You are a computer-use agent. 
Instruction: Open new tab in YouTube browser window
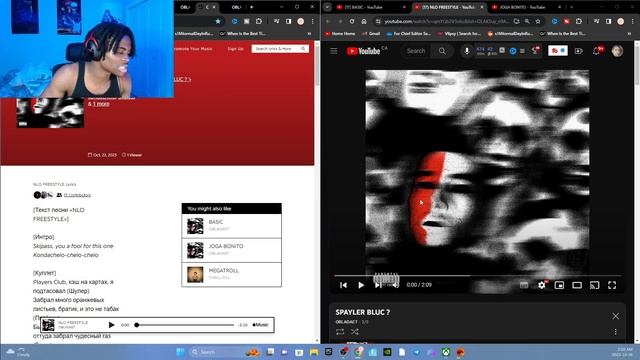pos(571,7)
